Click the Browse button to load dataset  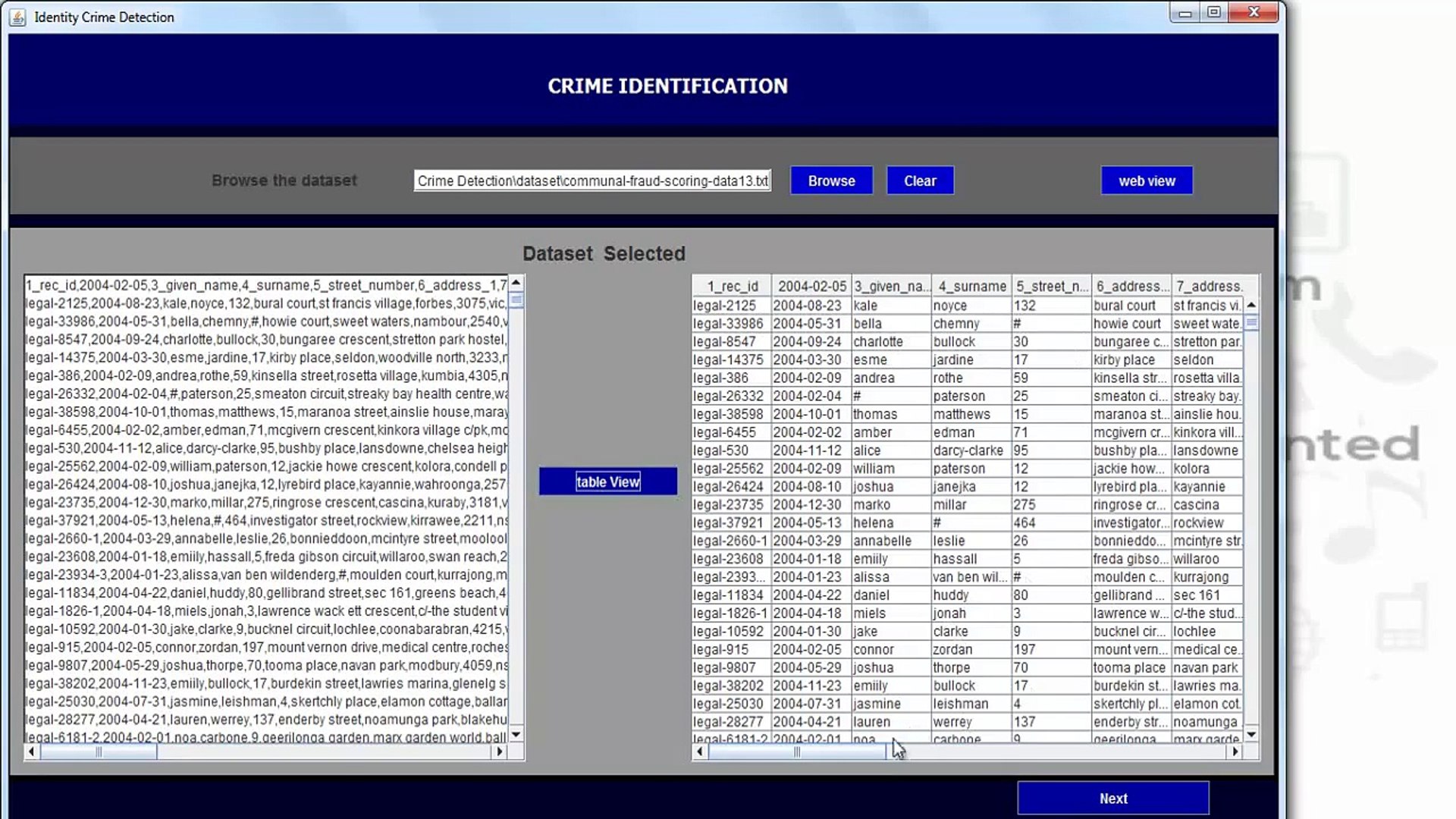pyautogui.click(x=832, y=180)
